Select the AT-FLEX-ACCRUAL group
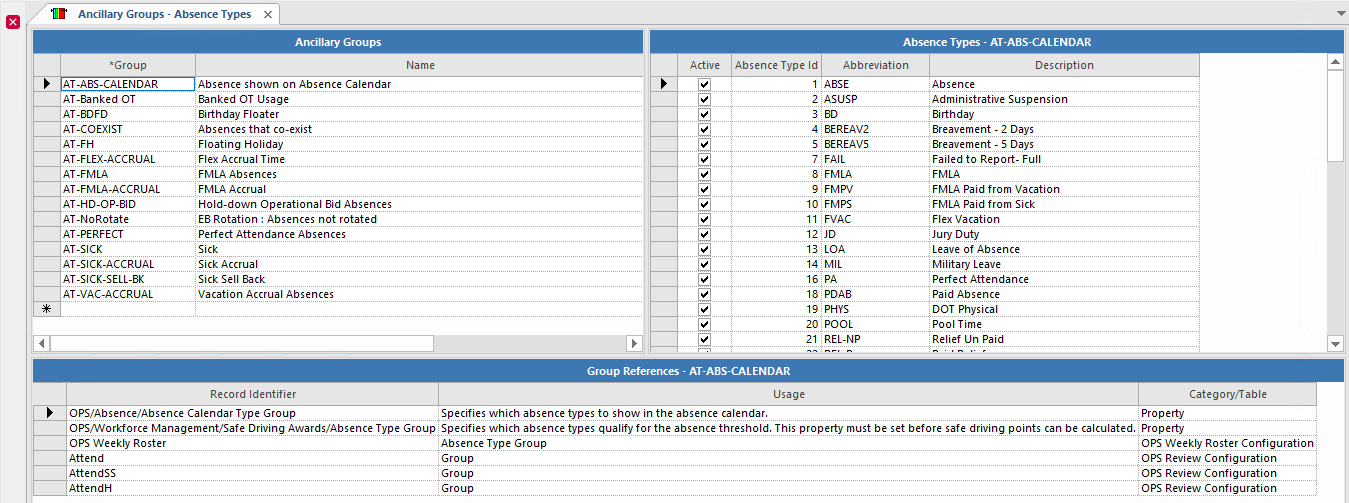The image size is (1349, 503). [x=128, y=159]
